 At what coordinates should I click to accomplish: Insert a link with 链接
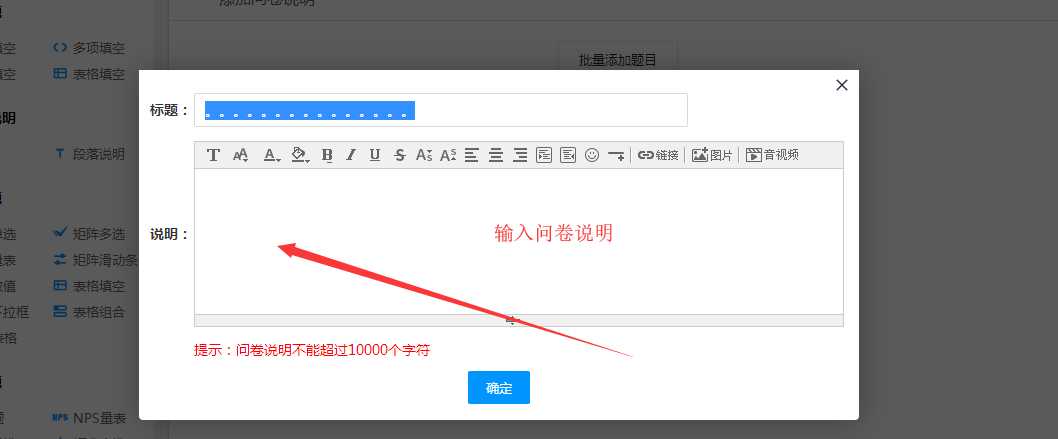coord(658,155)
